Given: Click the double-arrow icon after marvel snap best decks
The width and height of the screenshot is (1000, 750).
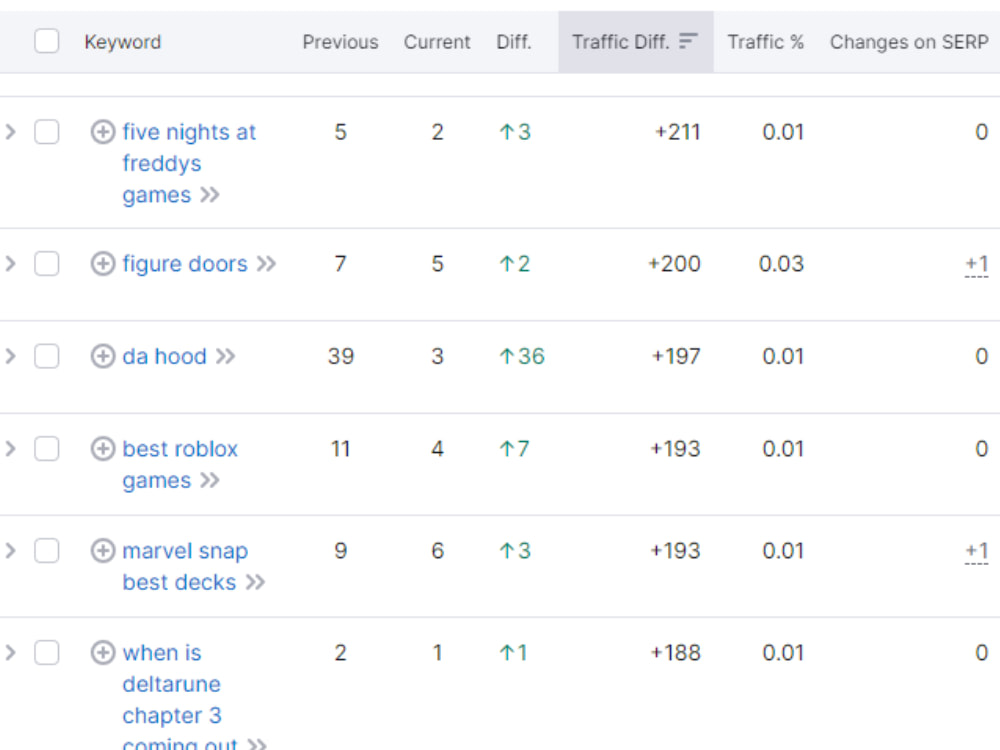Looking at the screenshot, I should (x=256, y=582).
